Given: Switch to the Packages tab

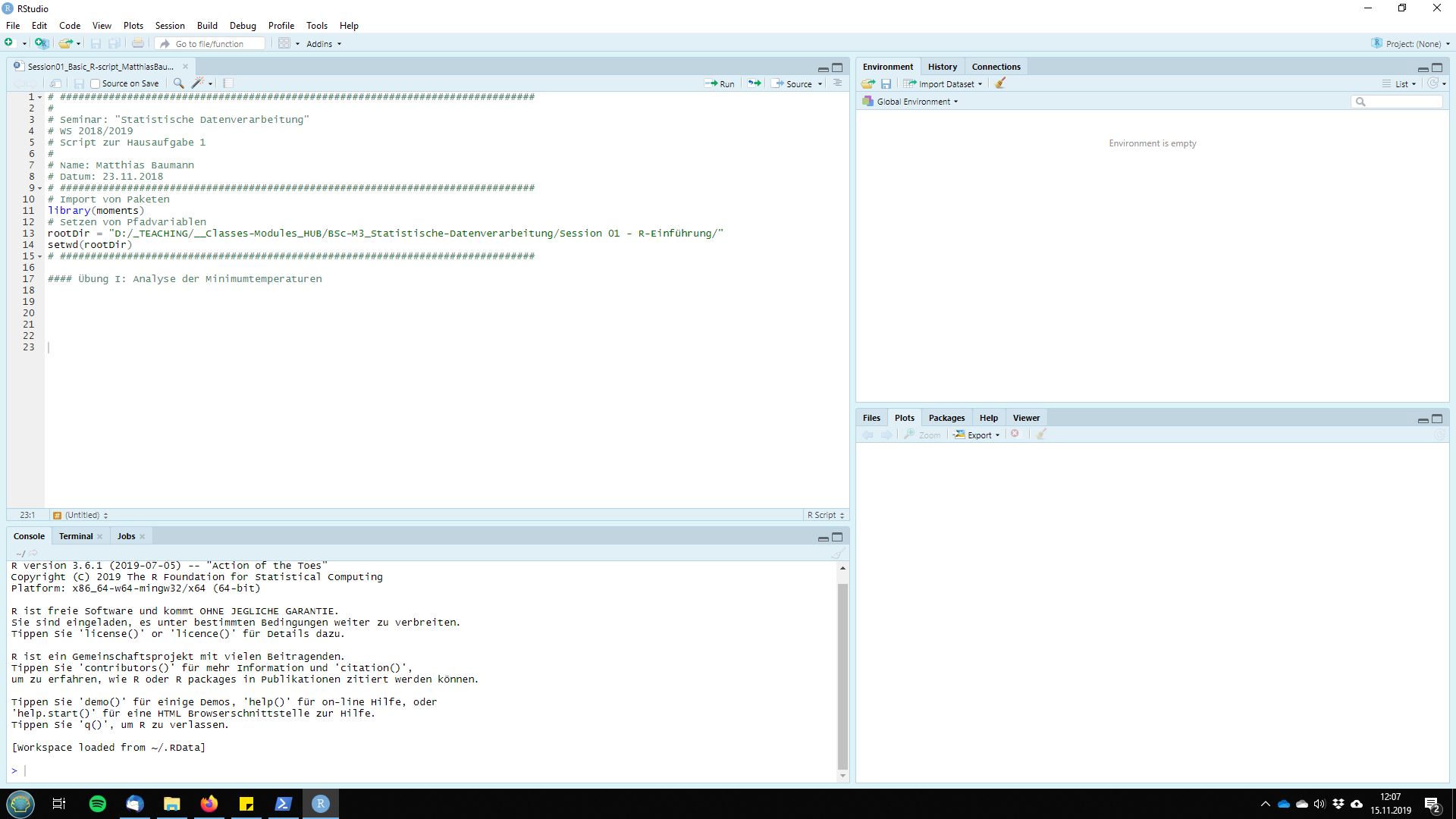Looking at the screenshot, I should [946, 418].
